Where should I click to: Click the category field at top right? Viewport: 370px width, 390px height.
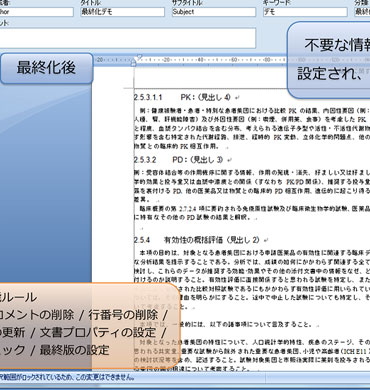pyautogui.click(x=362, y=12)
